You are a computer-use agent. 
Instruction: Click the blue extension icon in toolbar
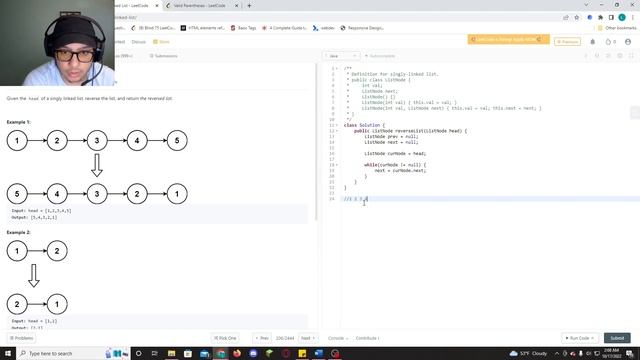(x=589, y=18)
